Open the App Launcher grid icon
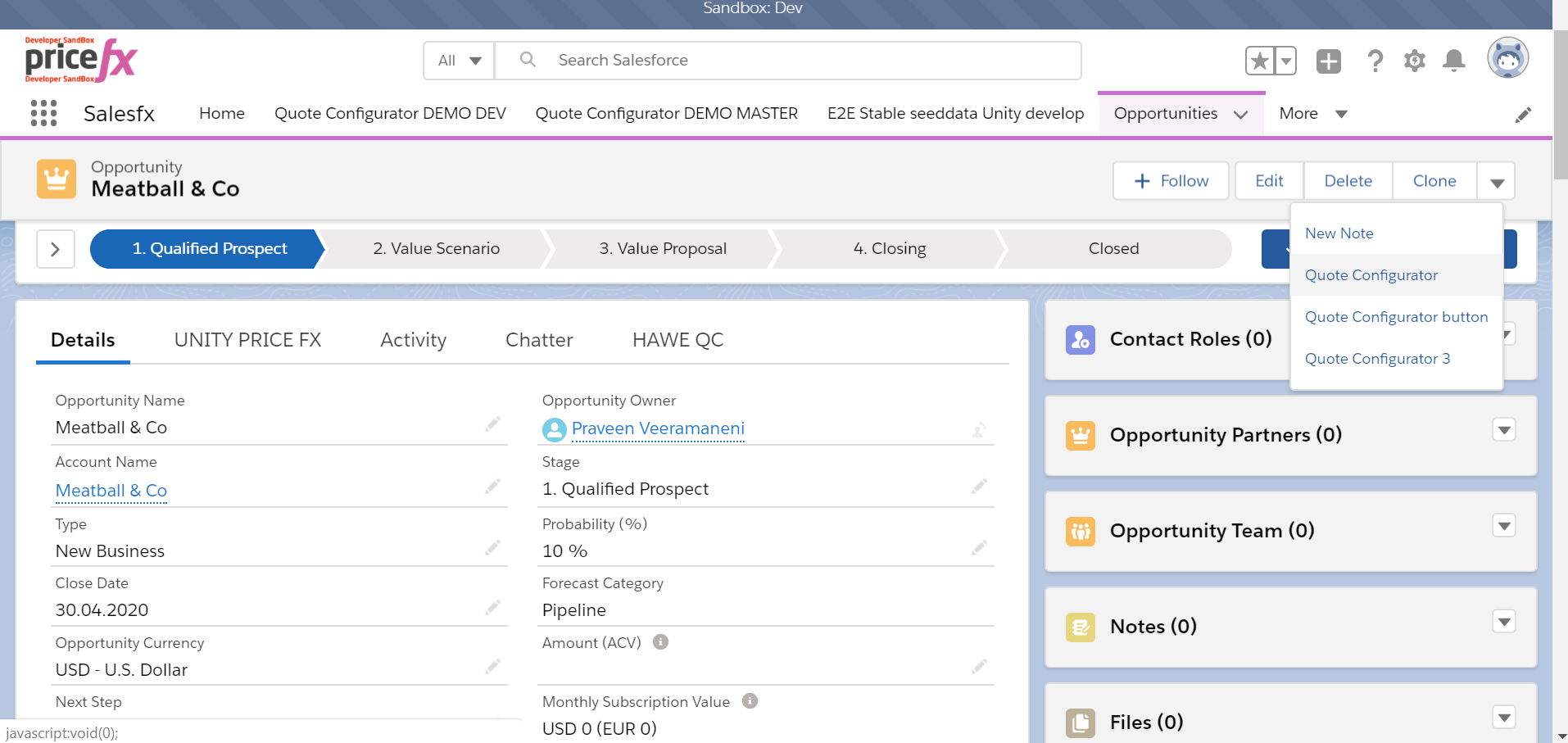This screenshot has height=743, width=1568. click(x=43, y=113)
